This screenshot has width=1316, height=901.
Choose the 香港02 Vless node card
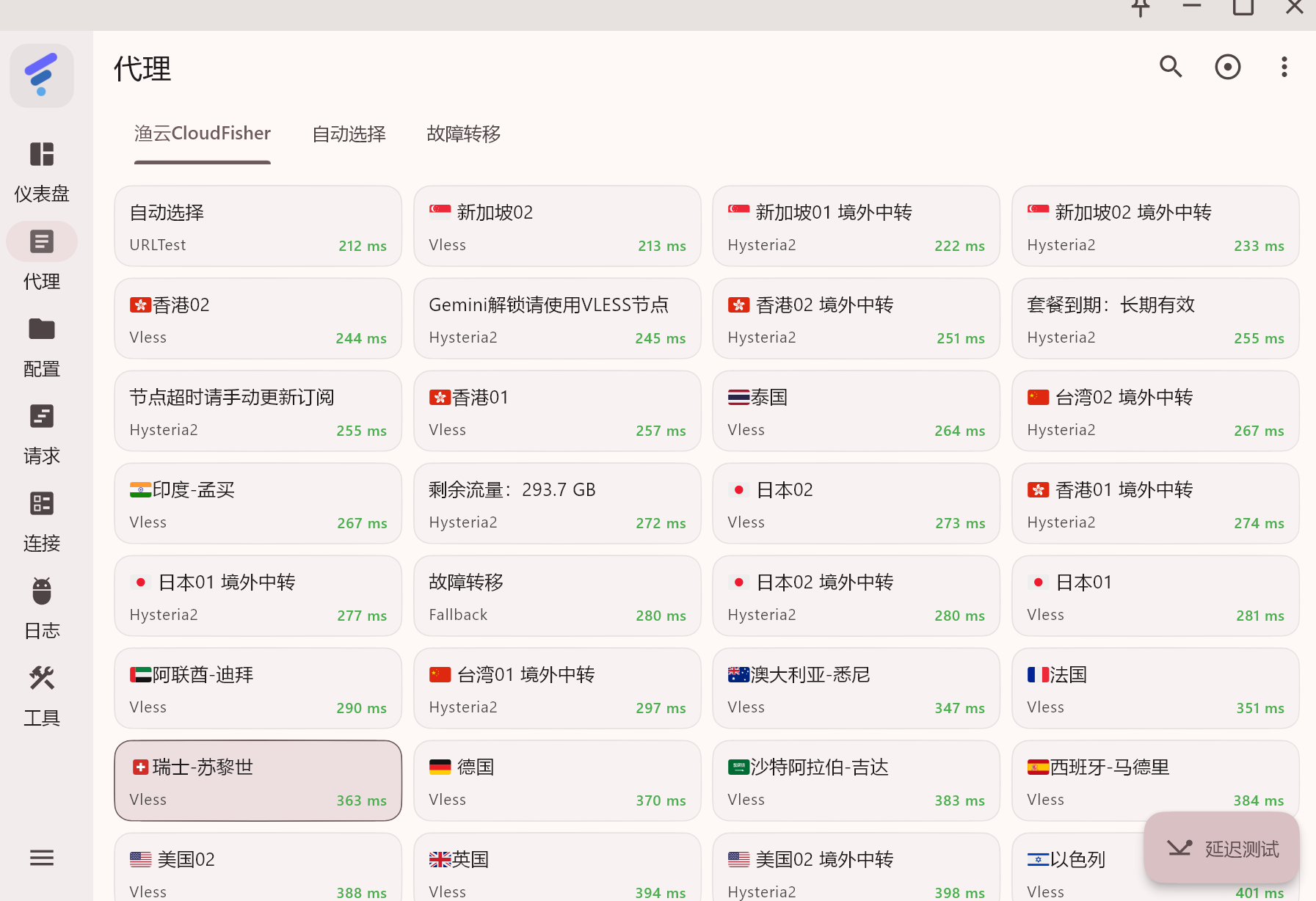tap(258, 318)
